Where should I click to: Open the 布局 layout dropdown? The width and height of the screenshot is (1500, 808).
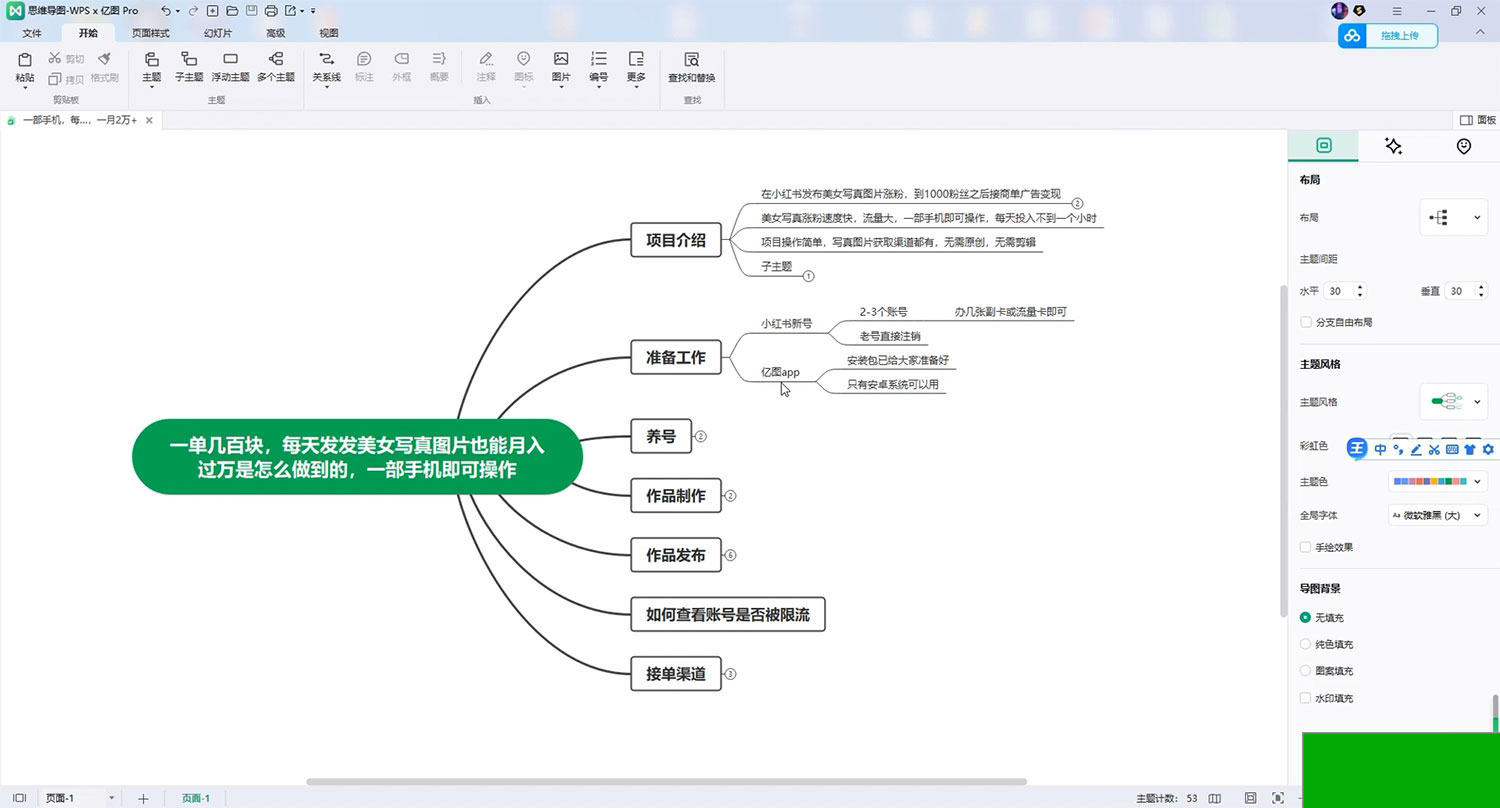(x=1454, y=217)
